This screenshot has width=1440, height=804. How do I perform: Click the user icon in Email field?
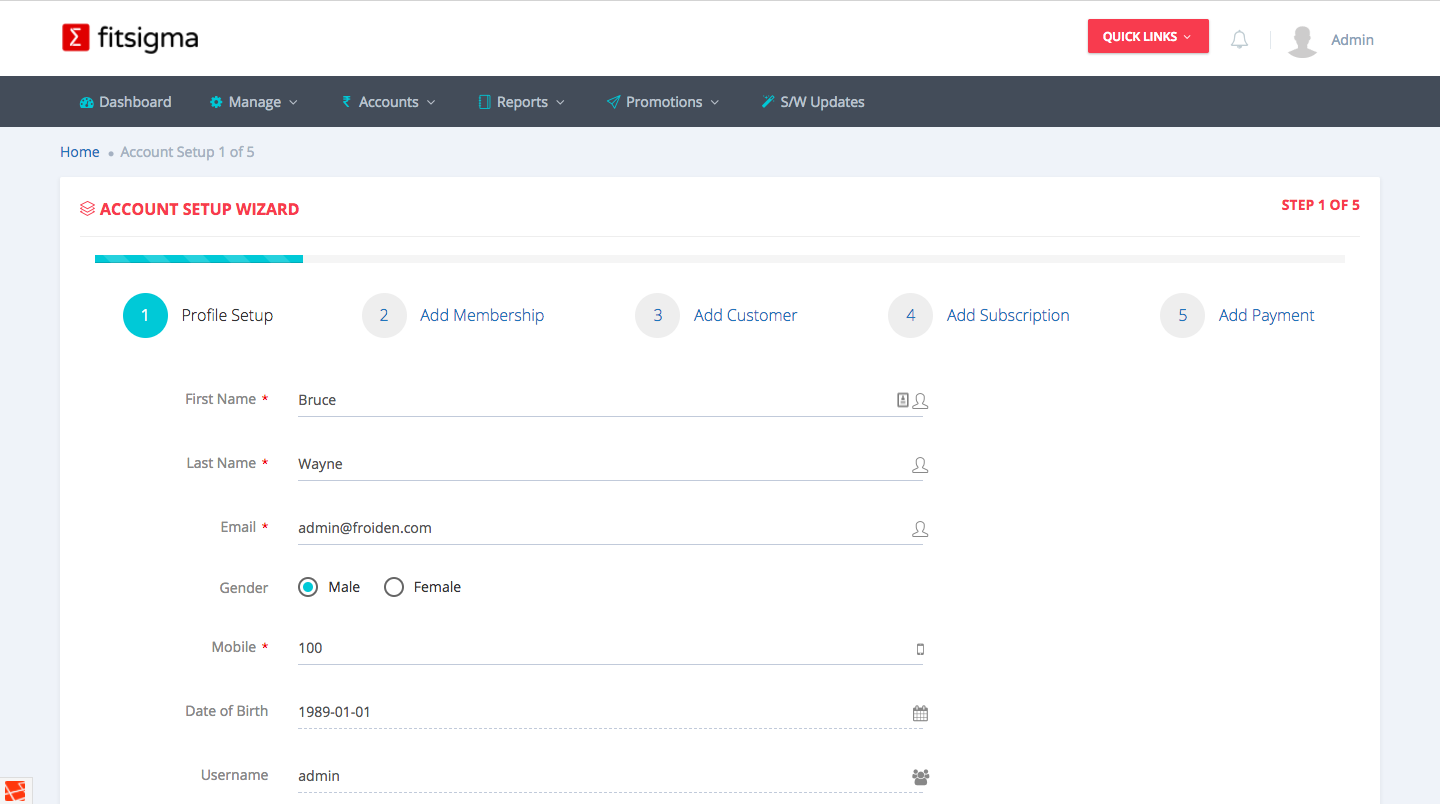click(x=920, y=529)
